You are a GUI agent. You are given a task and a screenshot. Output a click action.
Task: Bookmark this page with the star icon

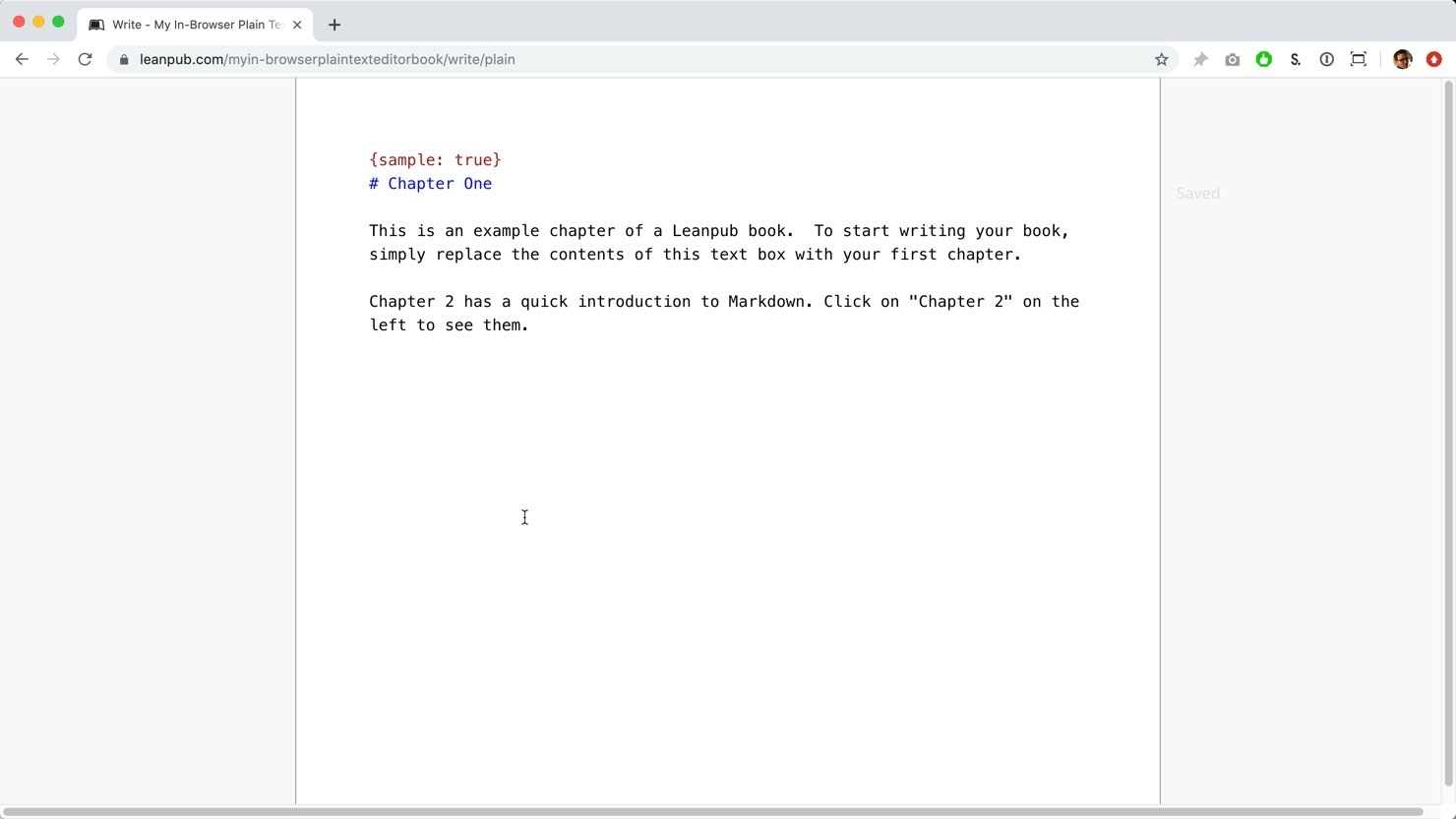1161,60
